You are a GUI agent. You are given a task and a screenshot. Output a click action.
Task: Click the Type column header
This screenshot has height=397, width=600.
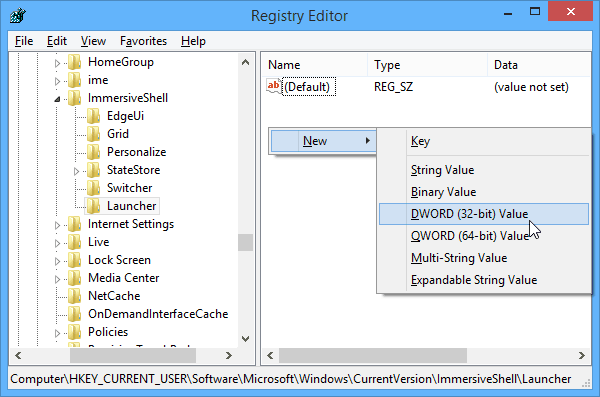(x=427, y=65)
